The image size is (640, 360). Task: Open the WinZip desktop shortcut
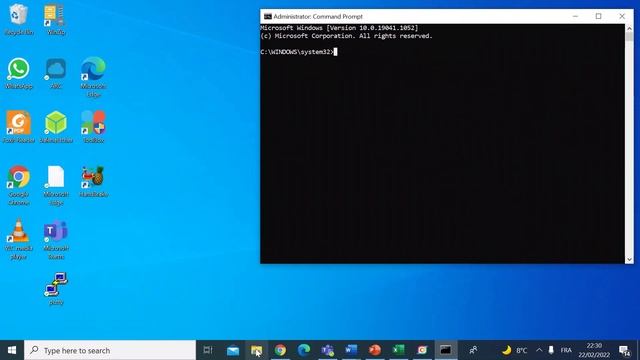tap(56, 19)
